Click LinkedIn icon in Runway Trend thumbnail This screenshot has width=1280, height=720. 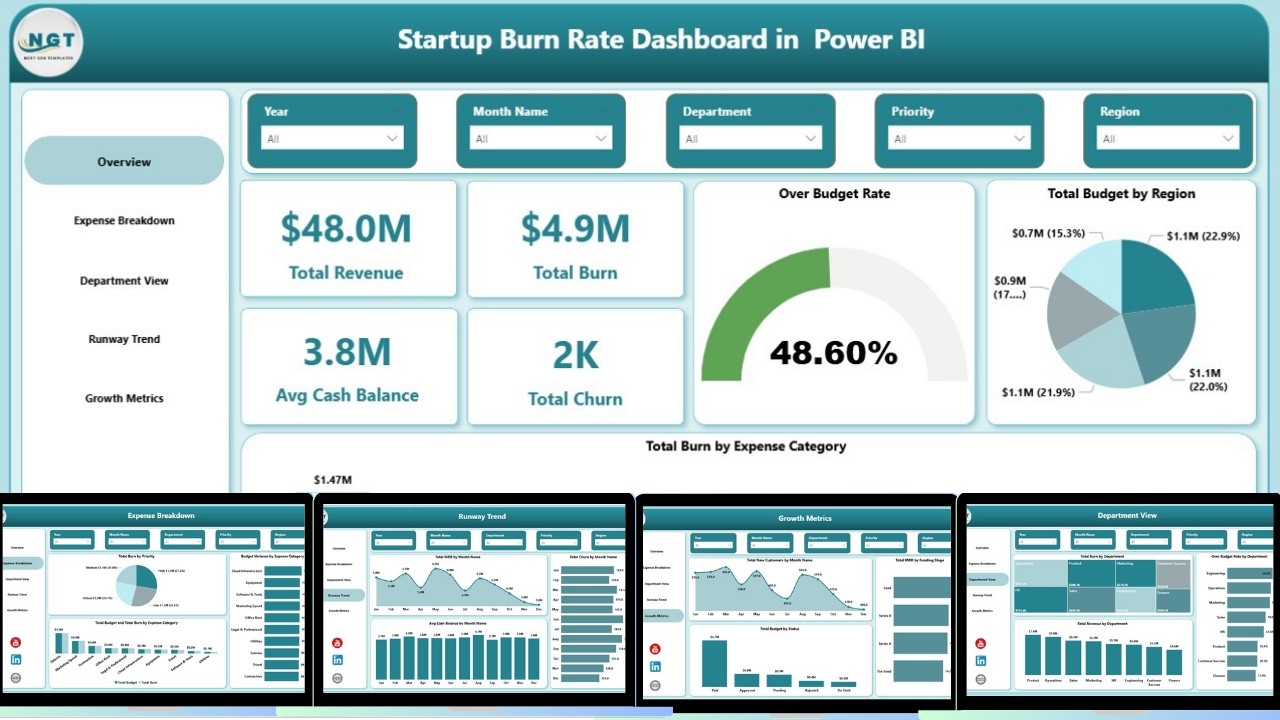[x=338, y=661]
